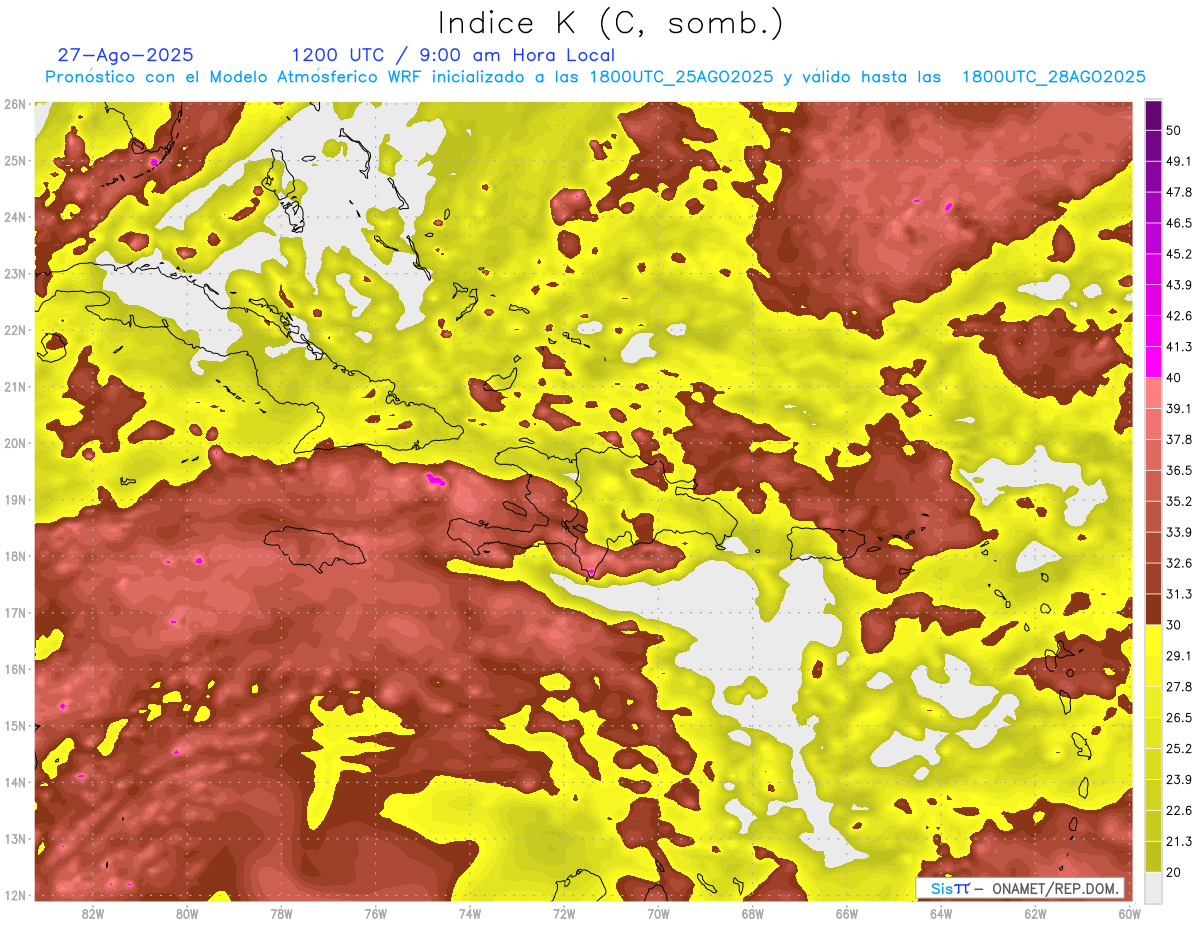The image size is (1200, 927).
Task: Click the colorbar value 41.3
Action: [x=1179, y=347]
